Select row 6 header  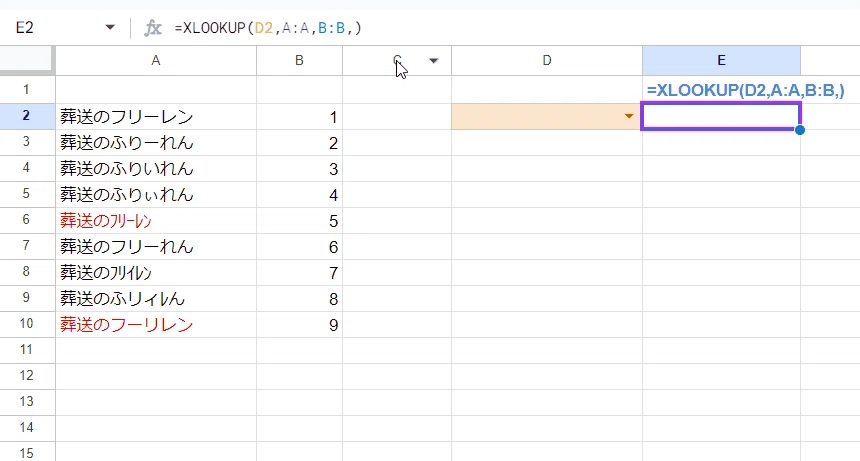pyautogui.click(x=26, y=220)
